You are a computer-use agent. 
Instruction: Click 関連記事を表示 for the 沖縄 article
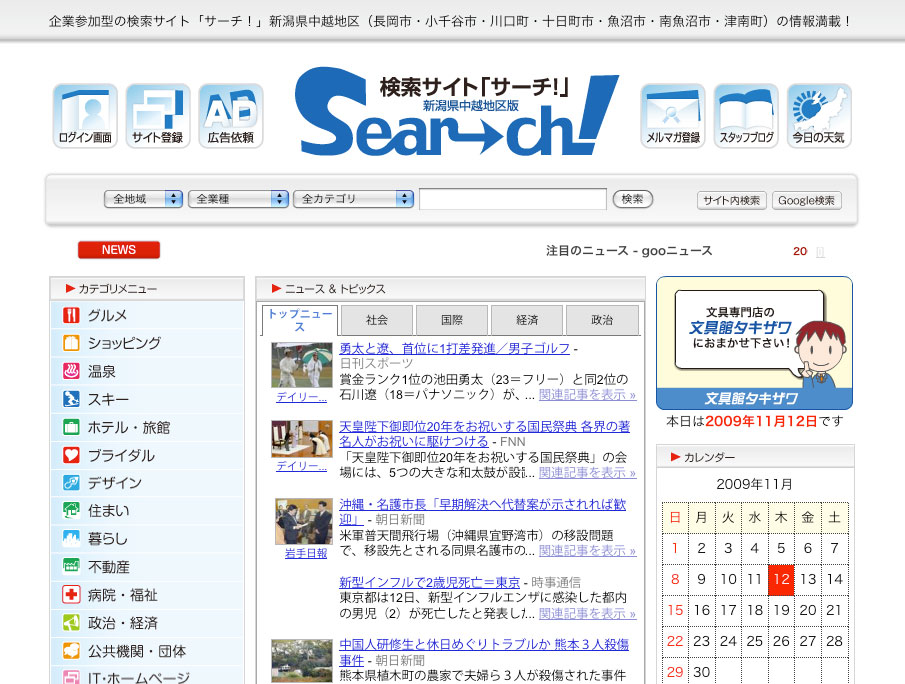(x=587, y=551)
